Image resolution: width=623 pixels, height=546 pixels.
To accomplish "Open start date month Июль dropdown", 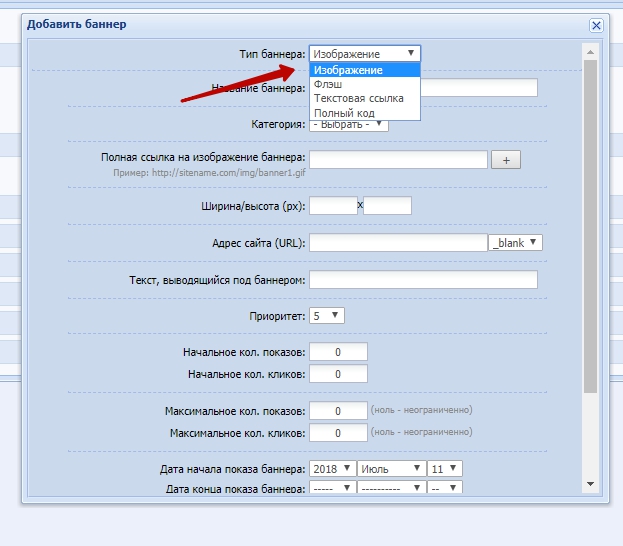I will click(x=390, y=468).
